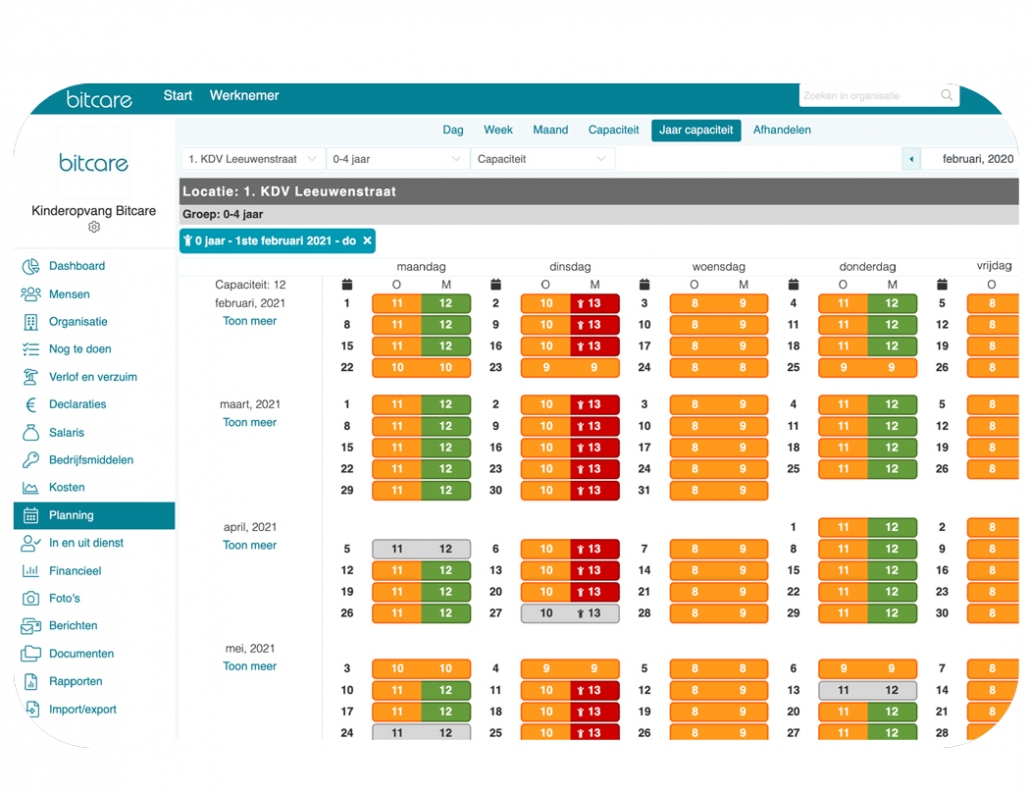Click the Verlof en verzuim palm icon

(x=30, y=376)
